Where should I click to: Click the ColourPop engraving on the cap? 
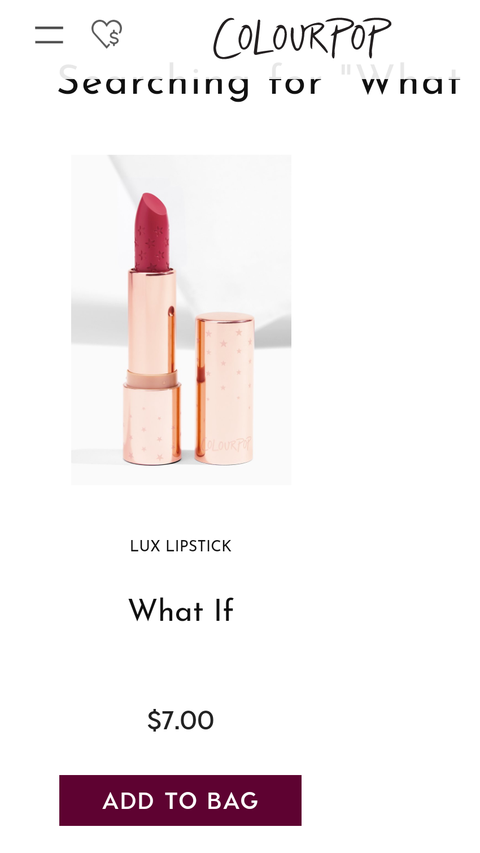(226, 444)
